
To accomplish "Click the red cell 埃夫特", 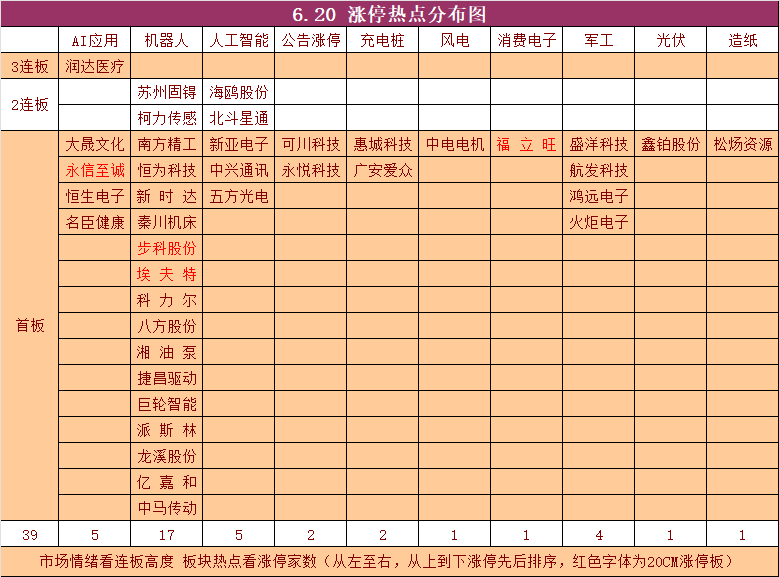I will 166,274.
